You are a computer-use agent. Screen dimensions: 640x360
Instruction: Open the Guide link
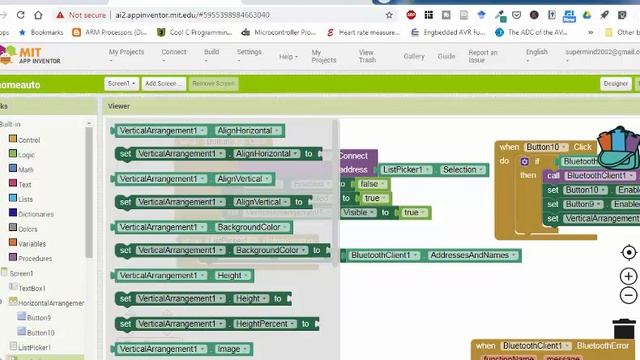tap(446, 56)
